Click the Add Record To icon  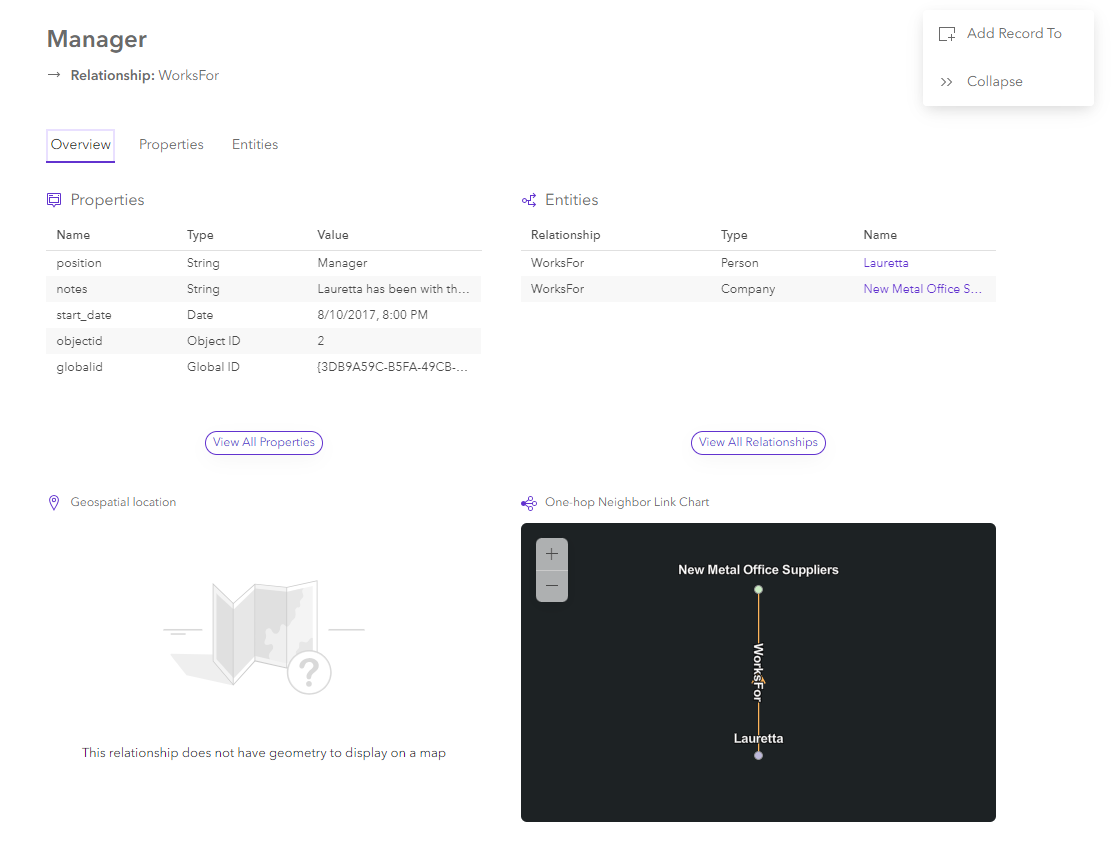click(946, 33)
